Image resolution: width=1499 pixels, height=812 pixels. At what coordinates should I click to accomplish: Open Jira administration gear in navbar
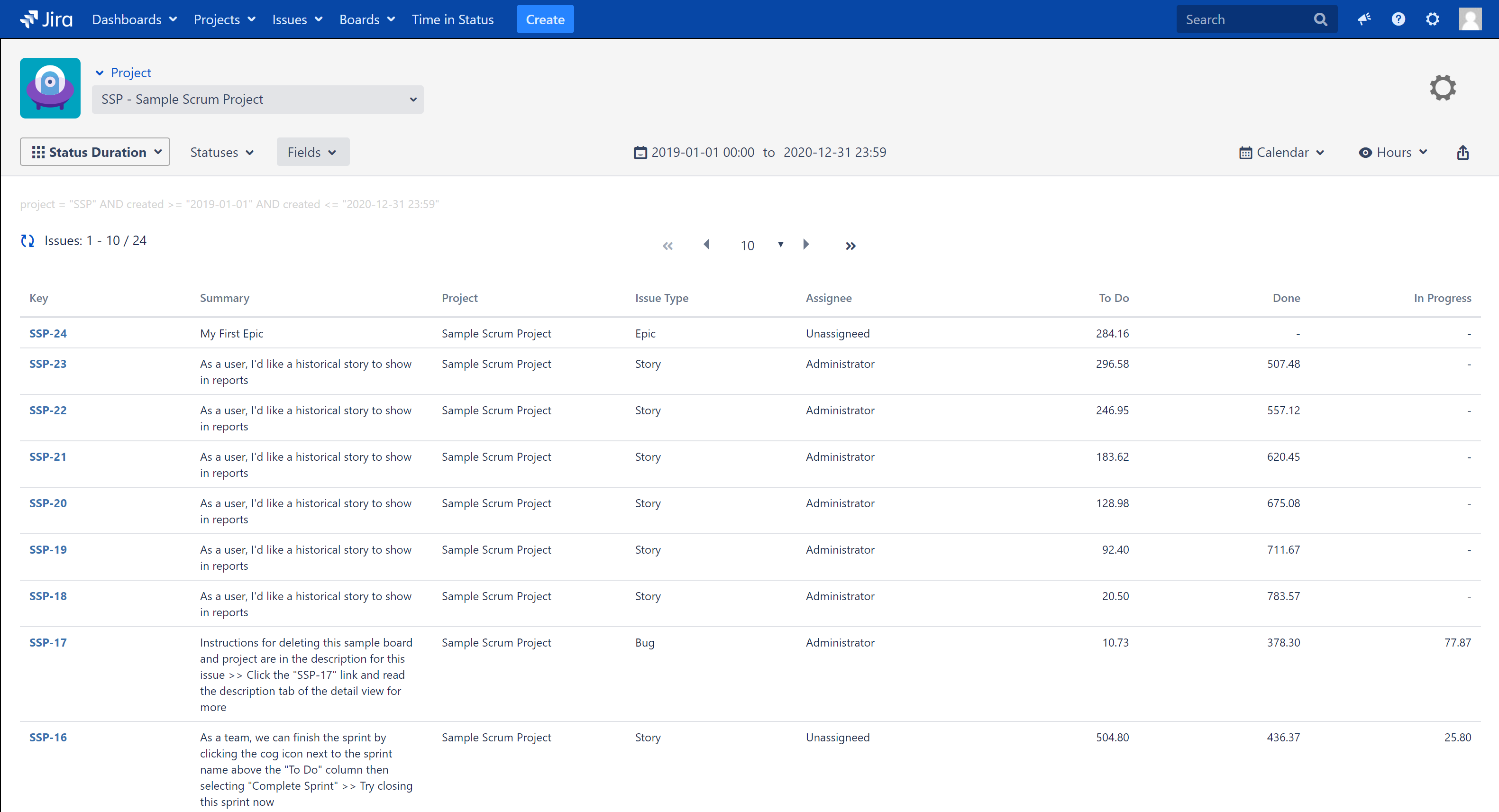pos(1432,19)
